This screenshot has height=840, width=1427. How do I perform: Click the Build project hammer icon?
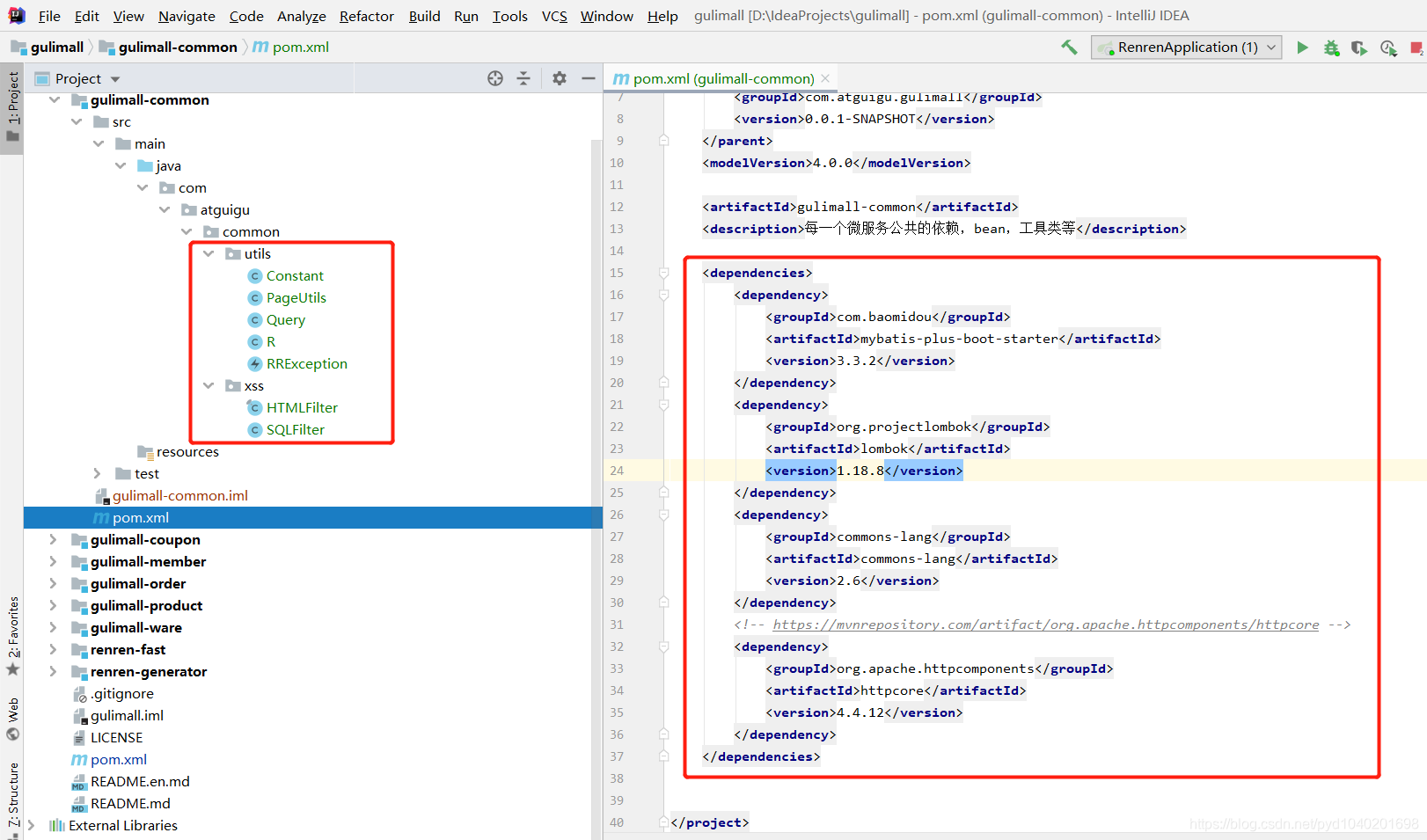[1069, 47]
